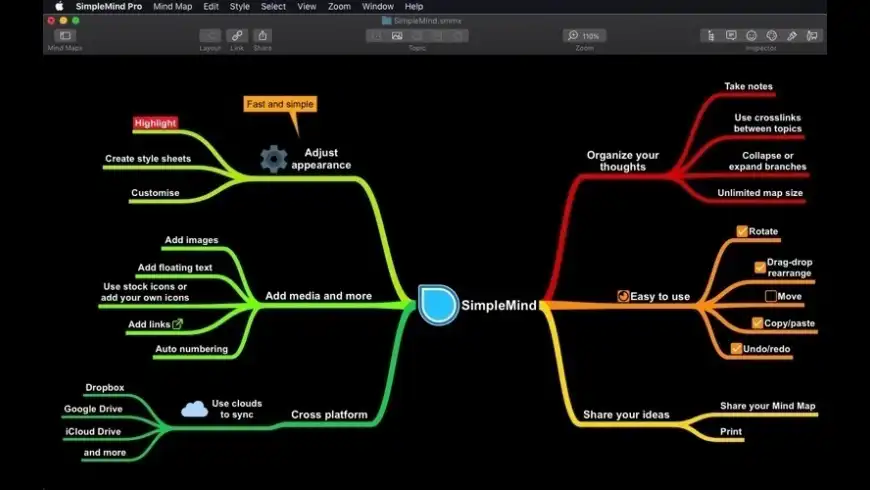This screenshot has height=490, width=870.
Task: Click the first icon in Topic toolbar group
Action: (x=377, y=36)
